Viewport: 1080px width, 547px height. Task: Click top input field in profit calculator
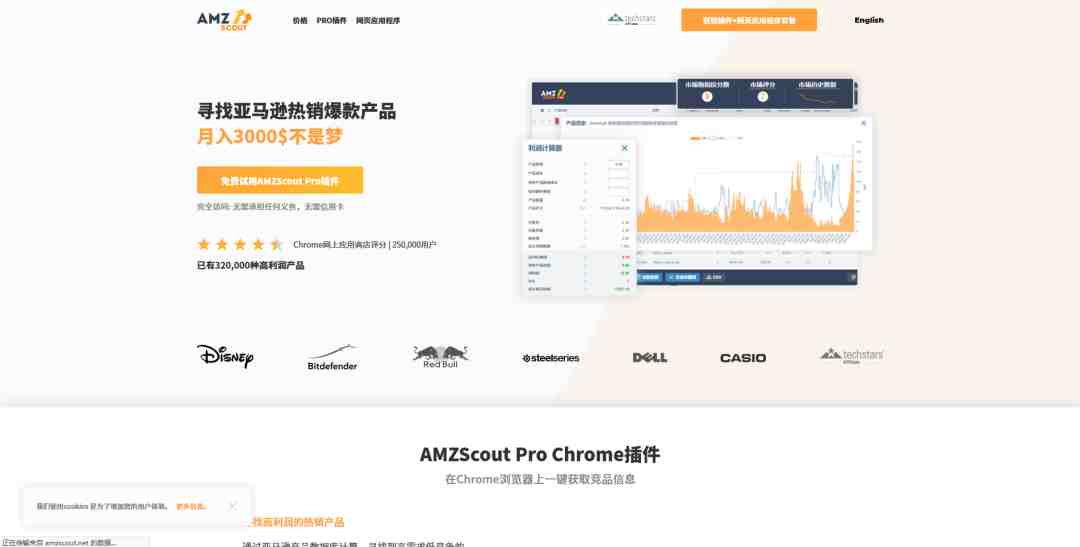[619, 165]
